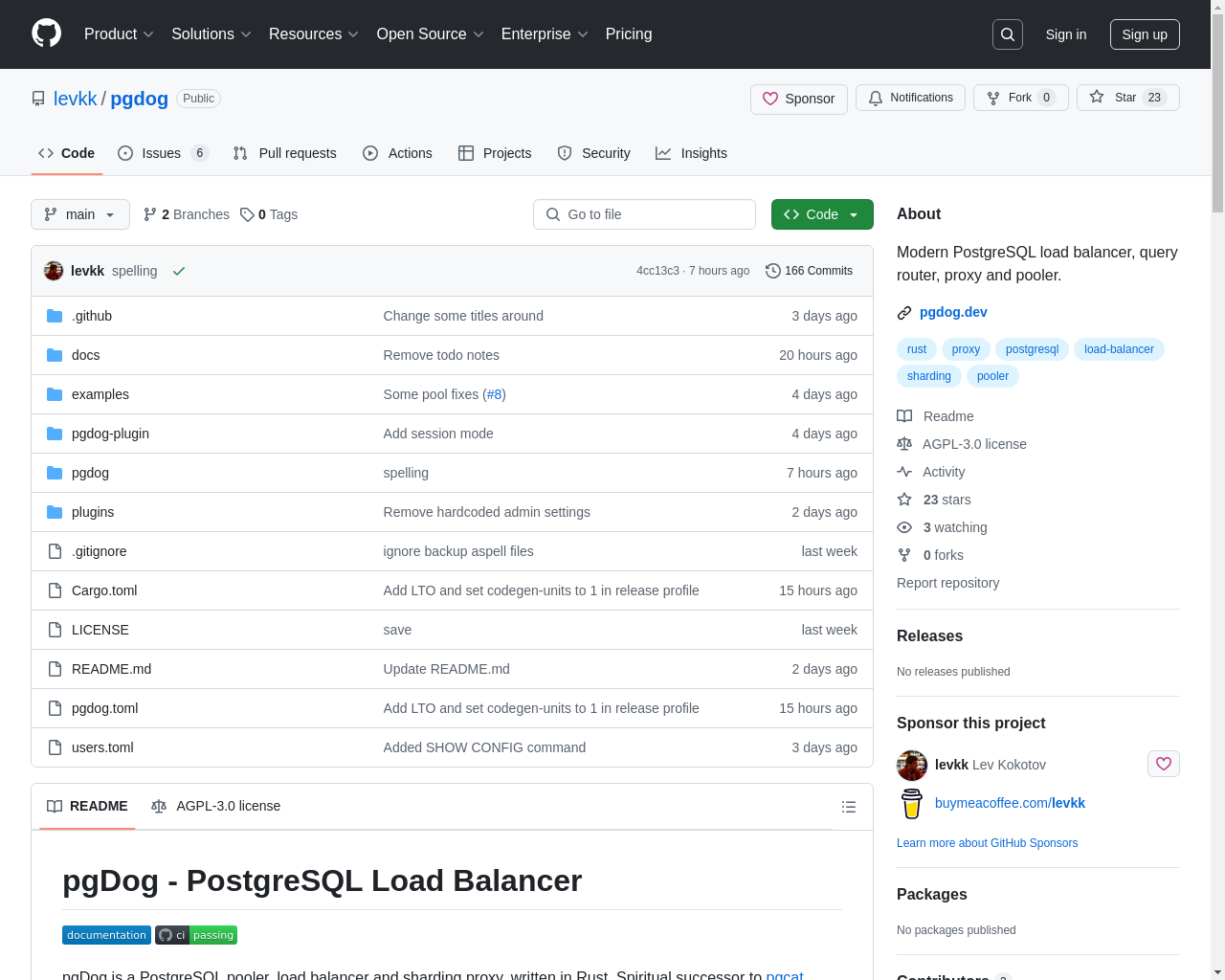This screenshot has height=980, width=1225.
Task: Switch to the Pull requests tab
Action: pos(285,153)
